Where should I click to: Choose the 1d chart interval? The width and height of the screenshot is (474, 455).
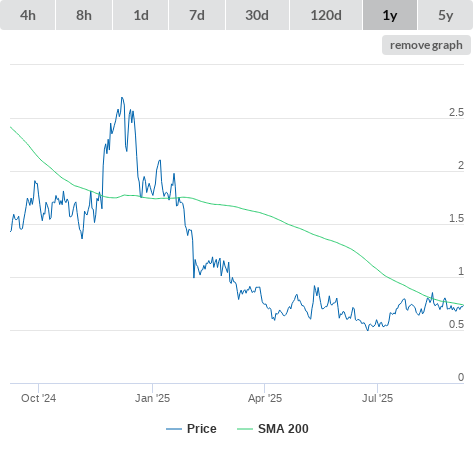[x=141, y=15]
